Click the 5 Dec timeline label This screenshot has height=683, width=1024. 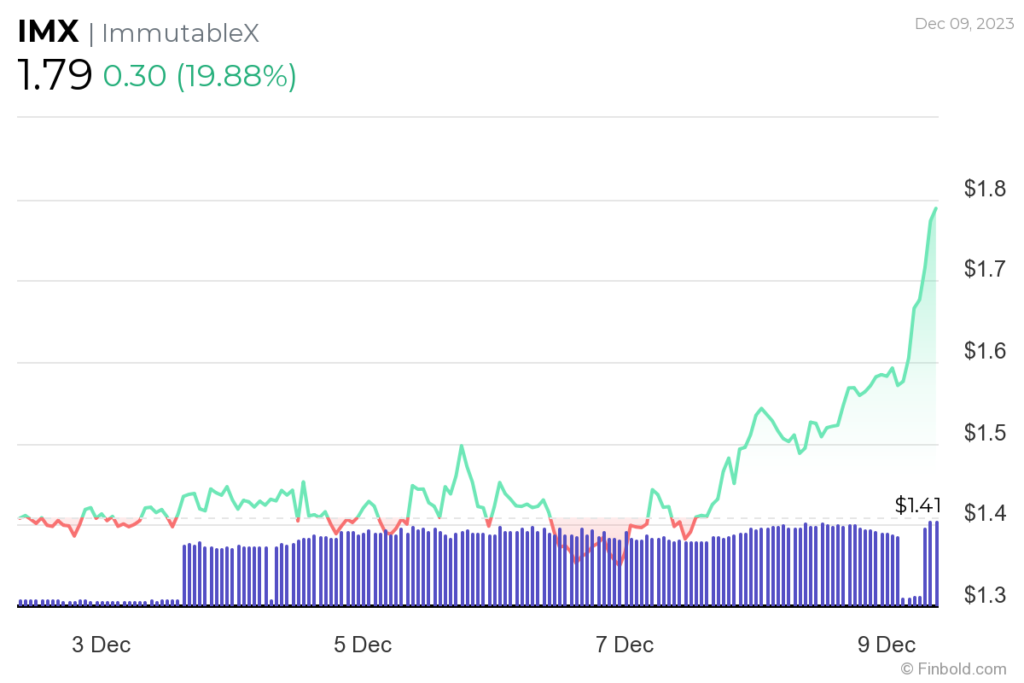[x=361, y=645]
